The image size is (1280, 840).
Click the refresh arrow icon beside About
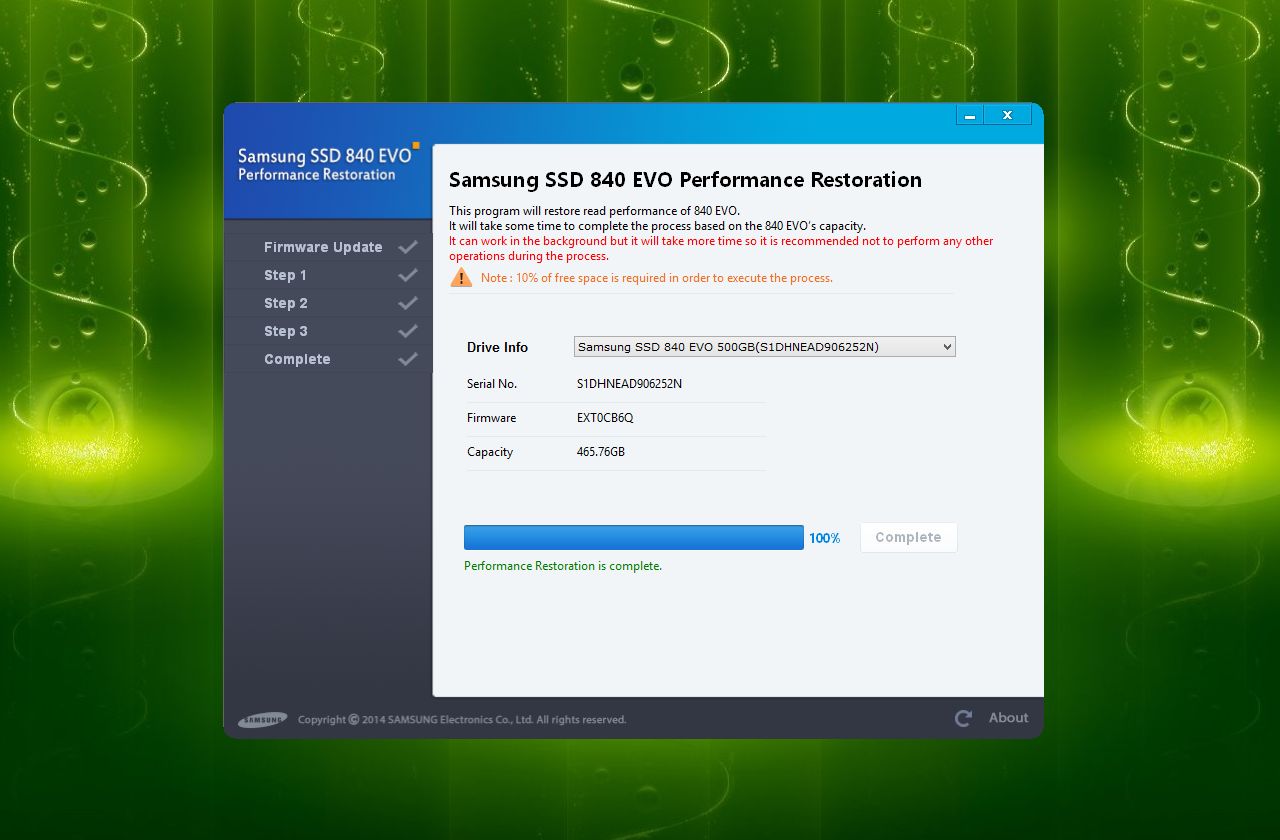click(963, 718)
